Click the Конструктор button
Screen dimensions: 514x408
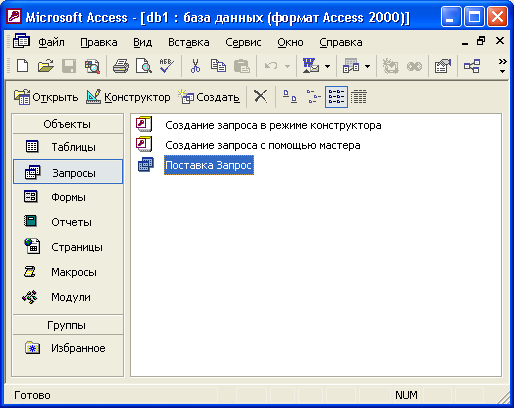coord(128,97)
